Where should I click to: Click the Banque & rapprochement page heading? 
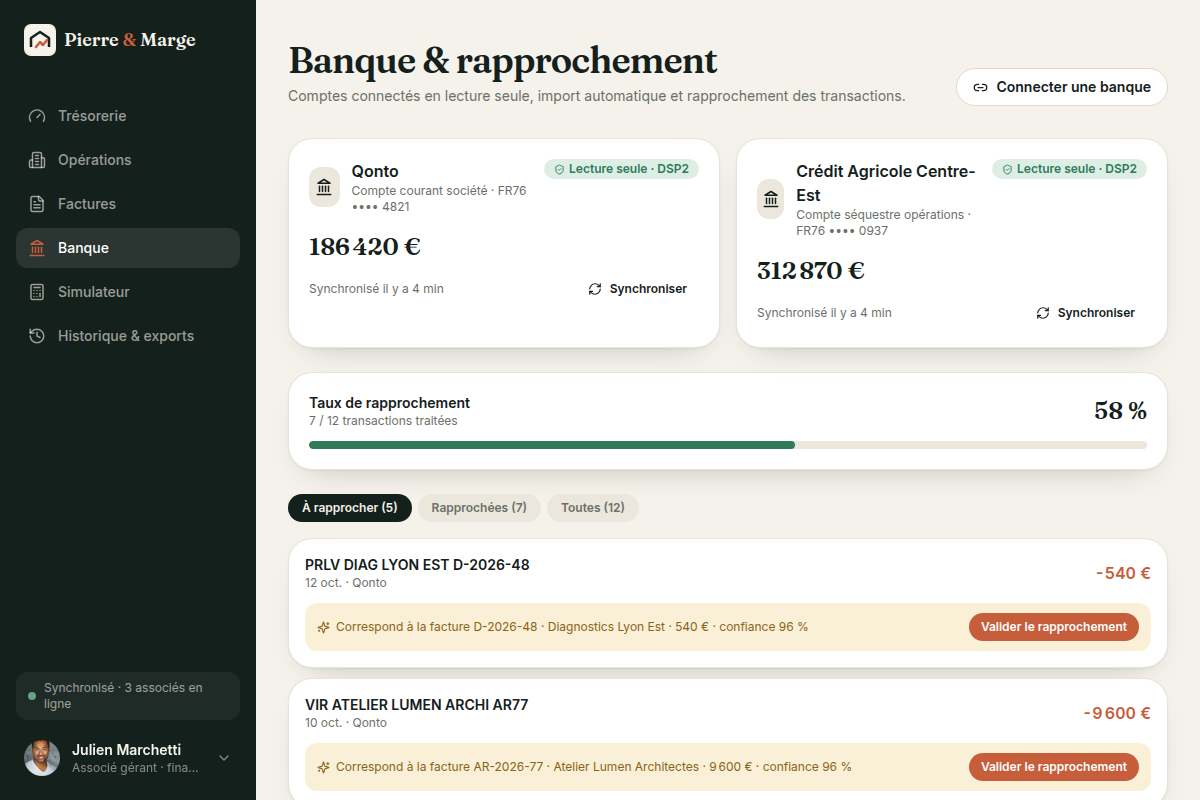pyautogui.click(x=503, y=61)
